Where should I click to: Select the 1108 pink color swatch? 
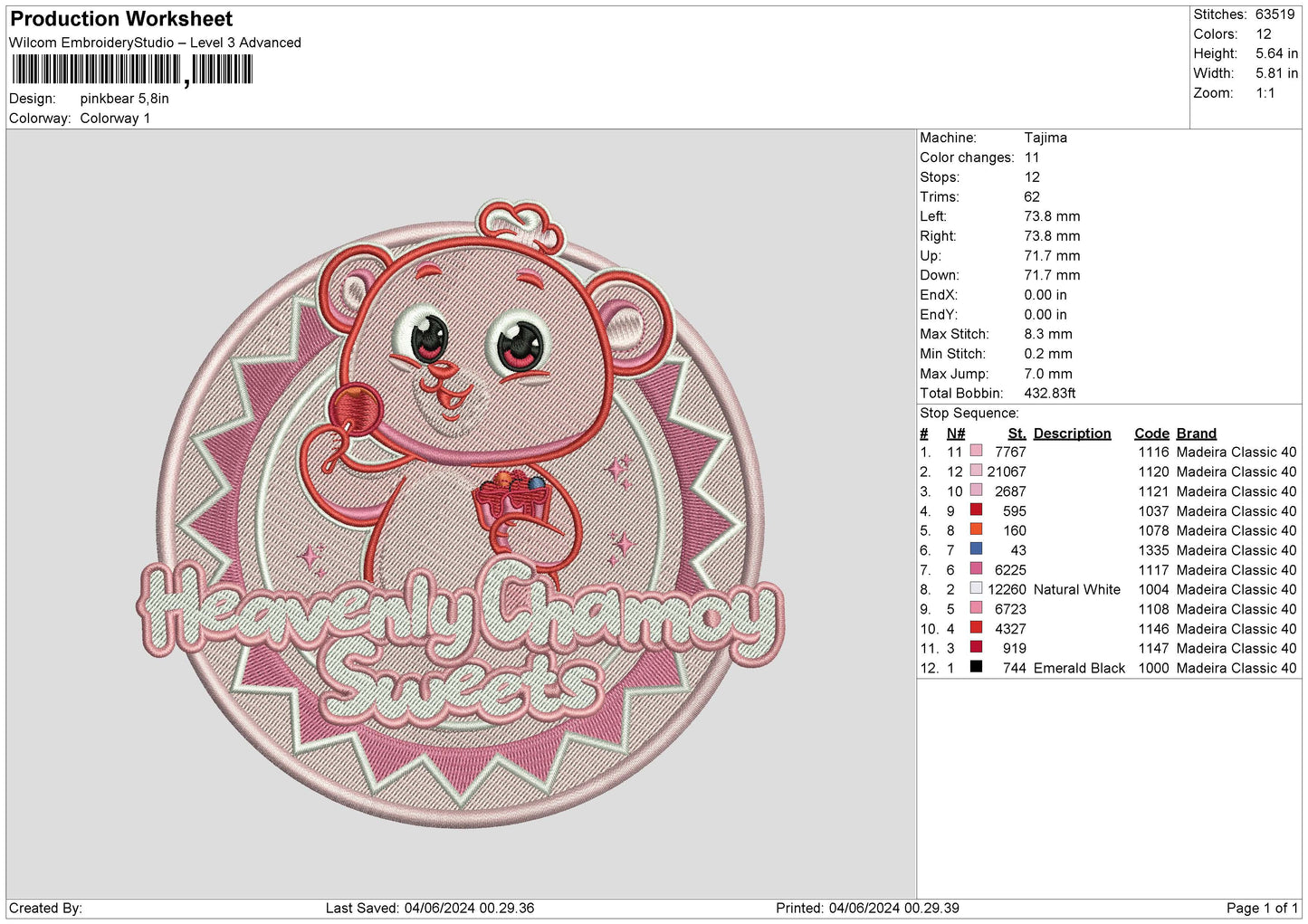(976, 608)
